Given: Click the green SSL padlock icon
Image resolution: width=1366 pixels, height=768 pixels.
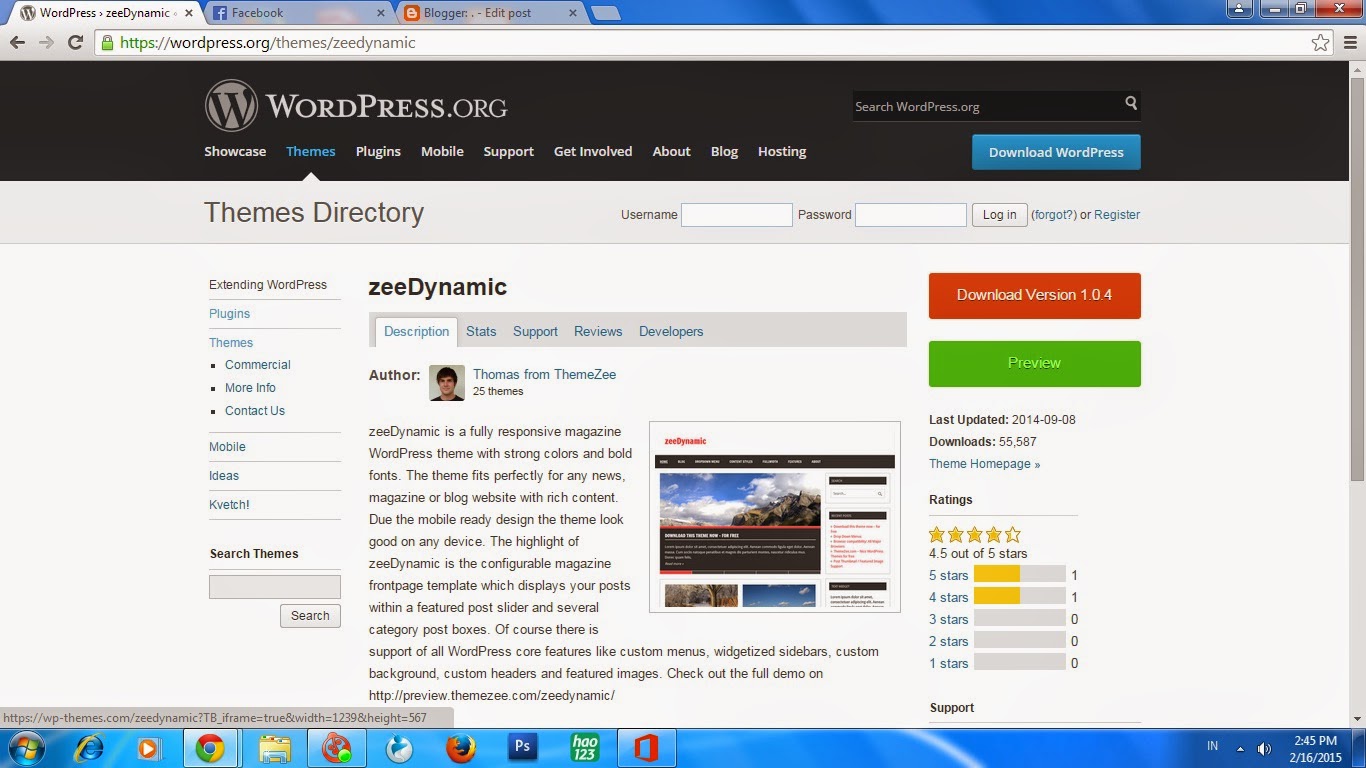Looking at the screenshot, I should [x=107, y=42].
